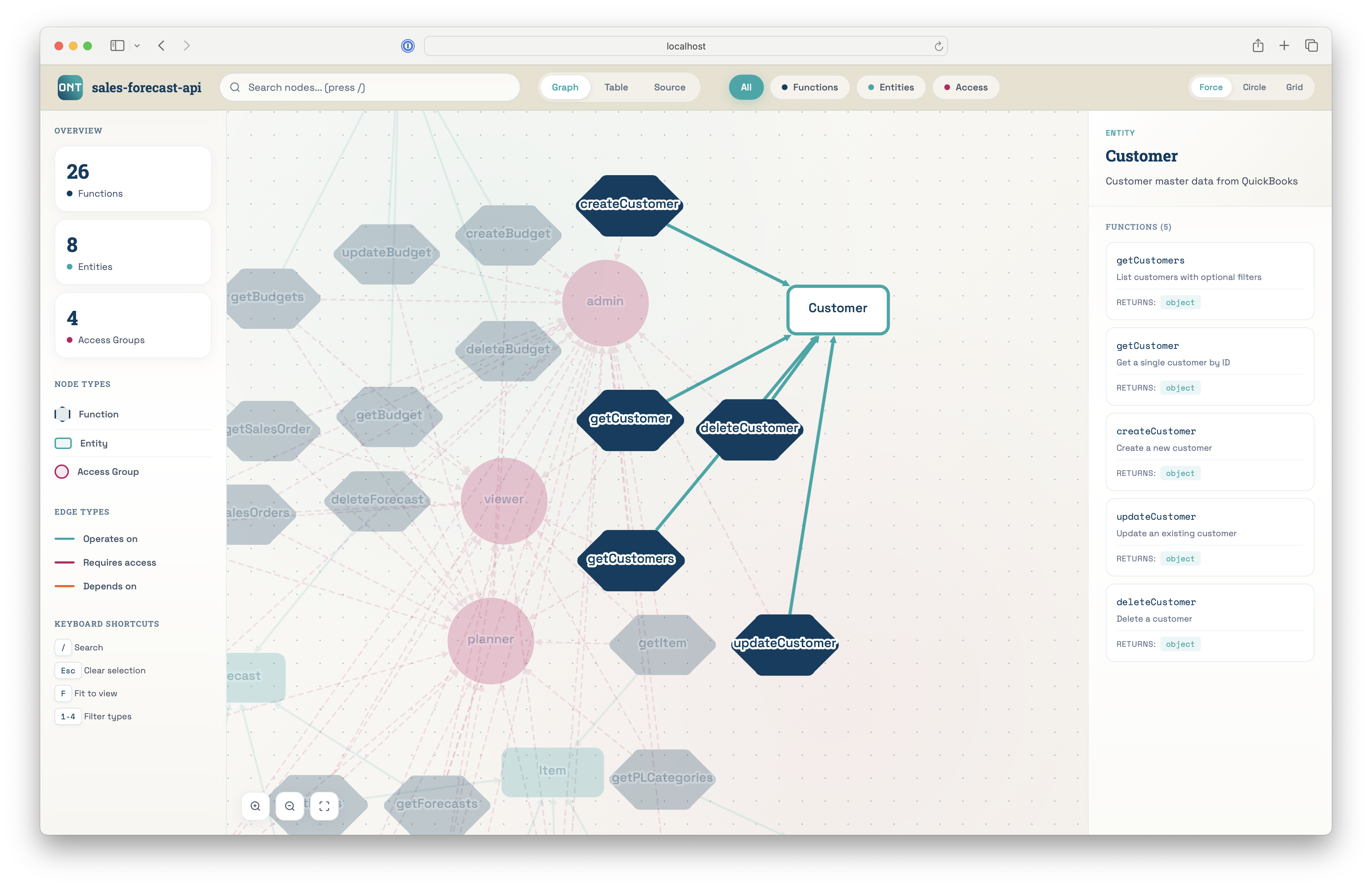The height and width of the screenshot is (888, 1372).
Task: Click the zoom out icon on the canvas
Action: [290, 806]
